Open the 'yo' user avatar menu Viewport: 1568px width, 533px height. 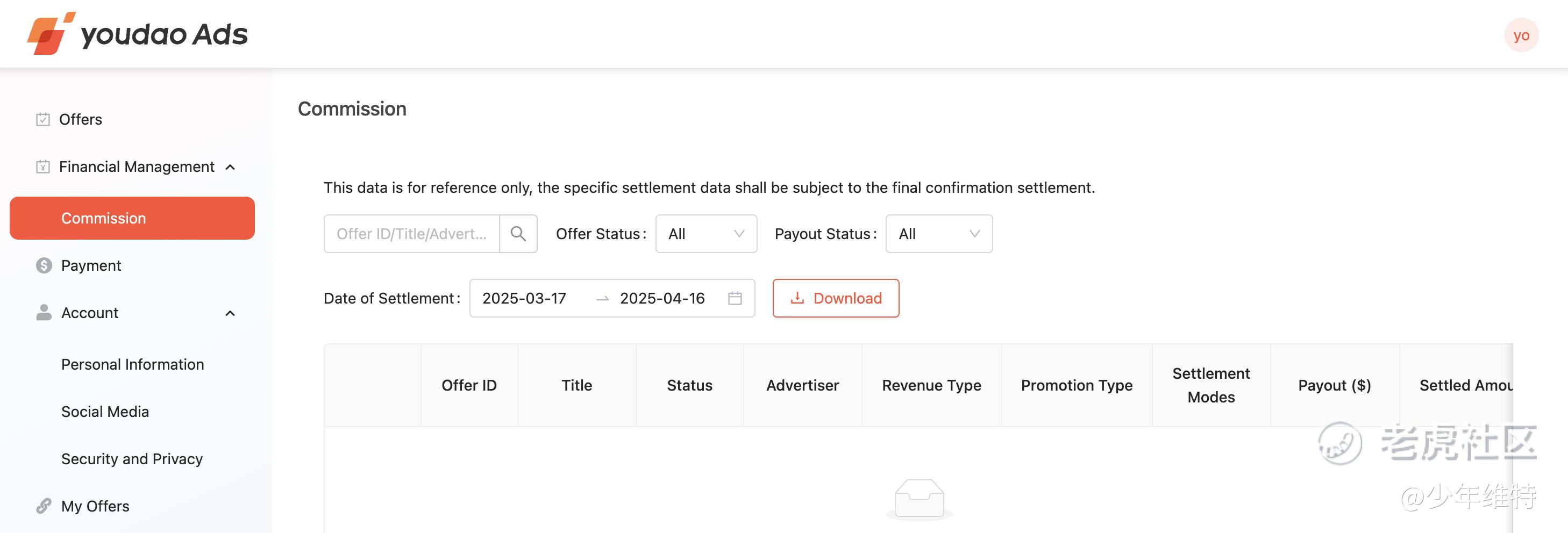coord(1521,35)
